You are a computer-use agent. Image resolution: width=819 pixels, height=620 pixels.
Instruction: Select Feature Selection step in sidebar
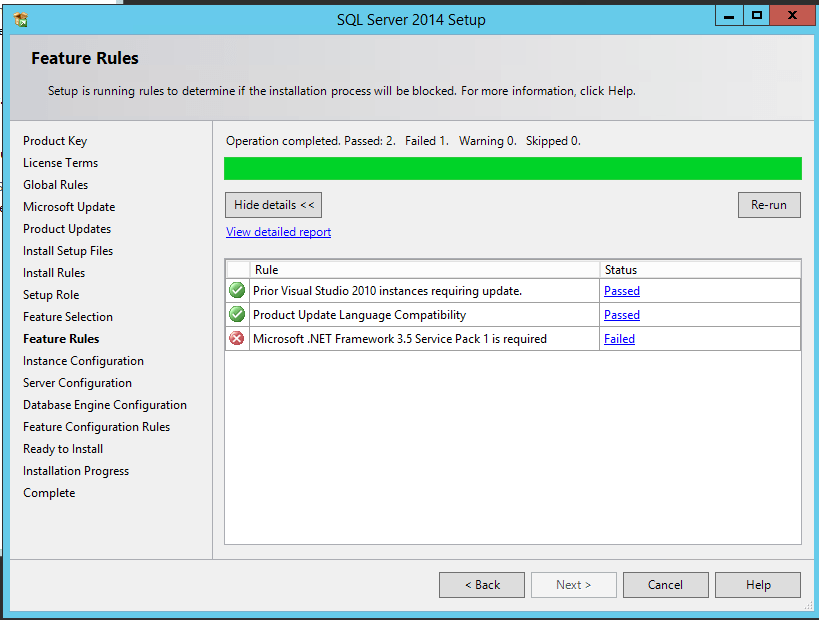[x=68, y=317]
